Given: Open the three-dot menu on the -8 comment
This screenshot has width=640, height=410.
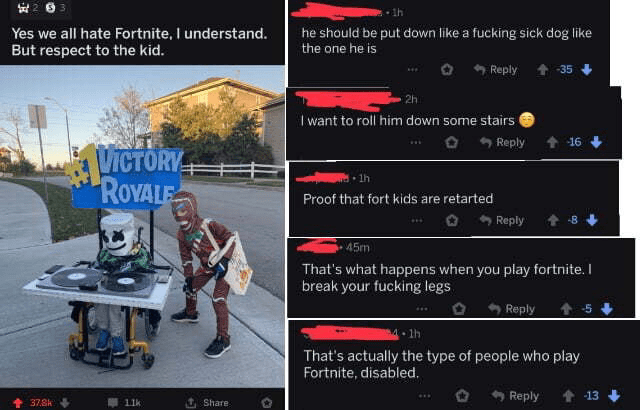Looking at the screenshot, I should point(417,221).
